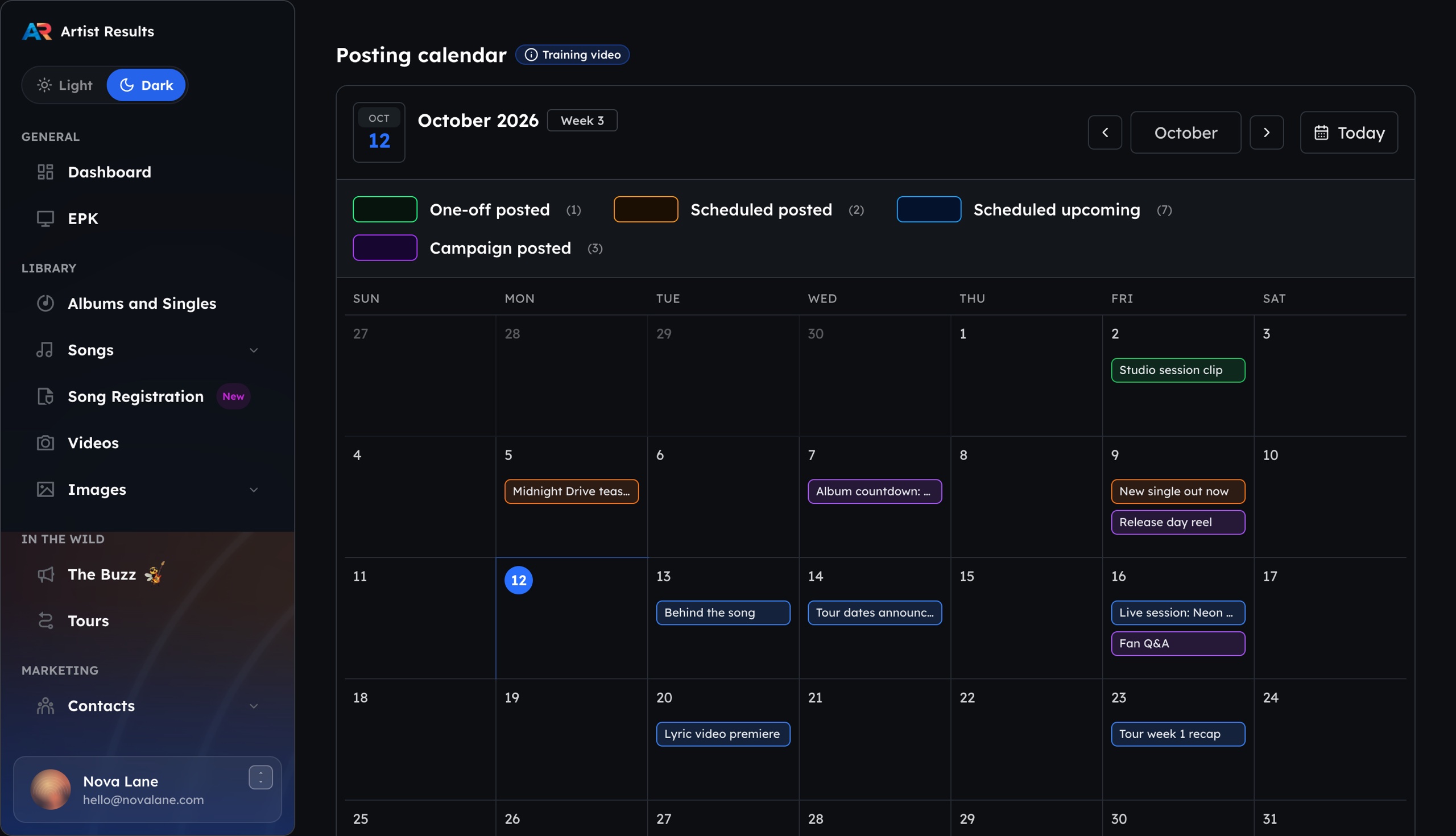Click the Contacts people icon

pos(45,706)
